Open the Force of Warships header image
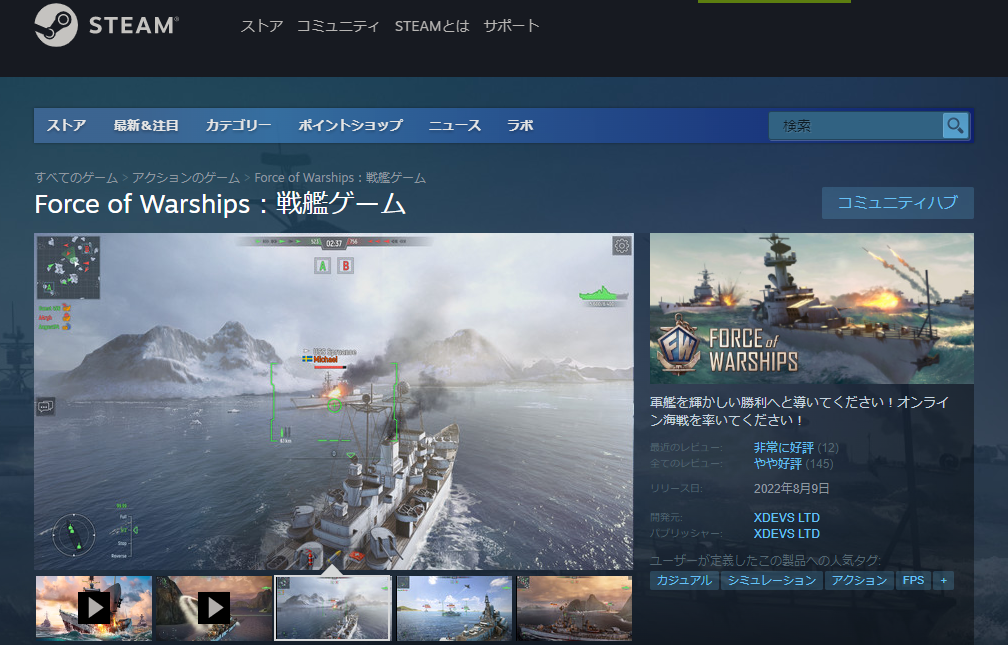The width and height of the screenshot is (1008, 645). click(x=811, y=308)
